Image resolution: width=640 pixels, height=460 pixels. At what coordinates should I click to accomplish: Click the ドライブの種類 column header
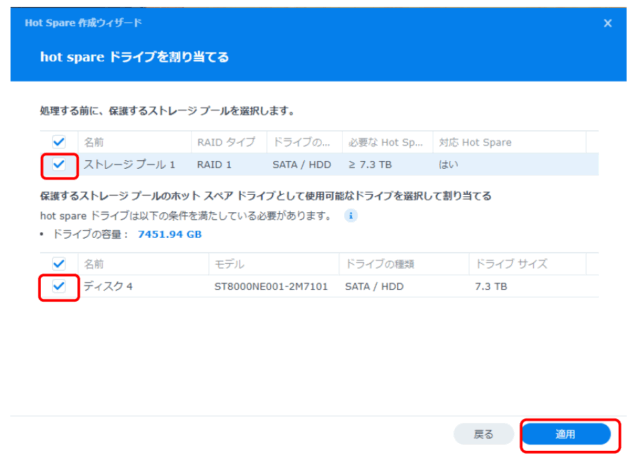(381, 264)
